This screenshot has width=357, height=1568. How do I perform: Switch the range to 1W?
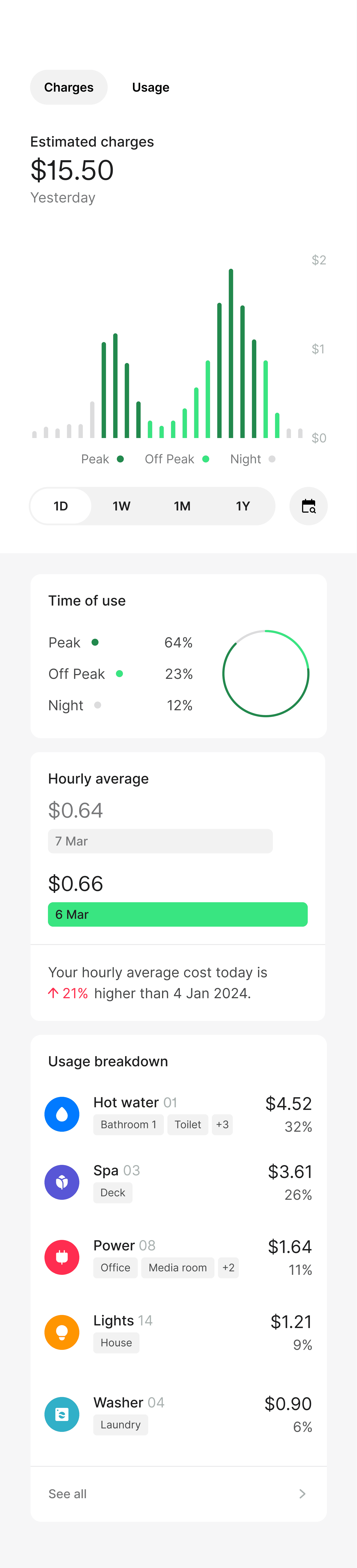tap(122, 506)
